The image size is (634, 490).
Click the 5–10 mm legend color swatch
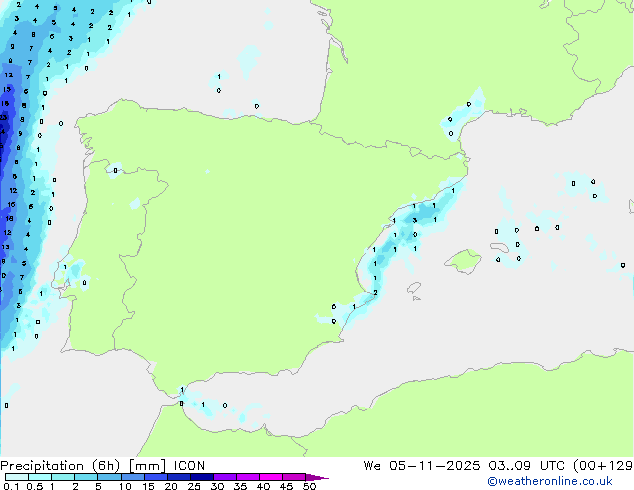pyautogui.click(x=109, y=477)
